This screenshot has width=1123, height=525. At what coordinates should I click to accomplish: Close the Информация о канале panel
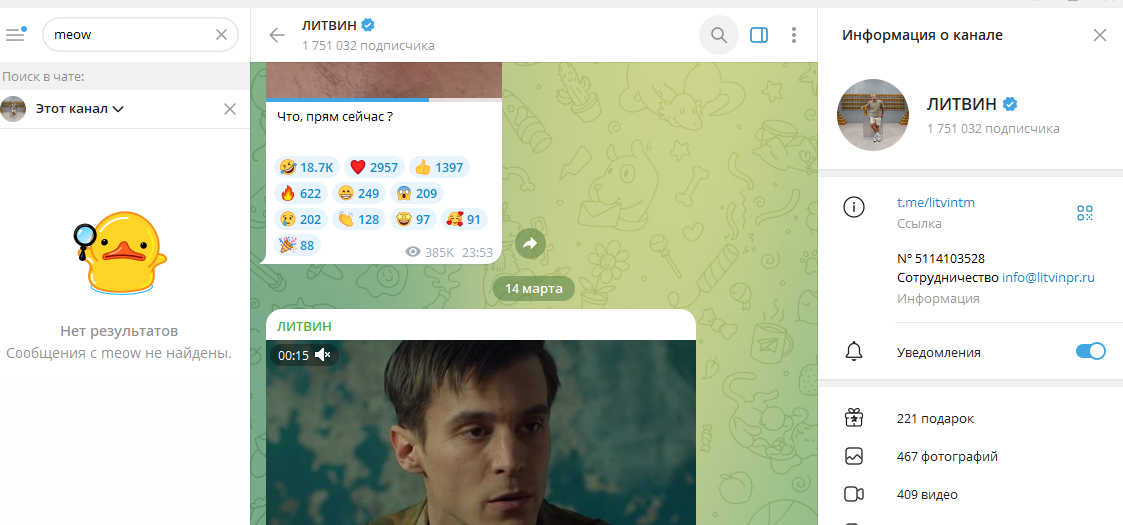pyautogui.click(x=1099, y=35)
